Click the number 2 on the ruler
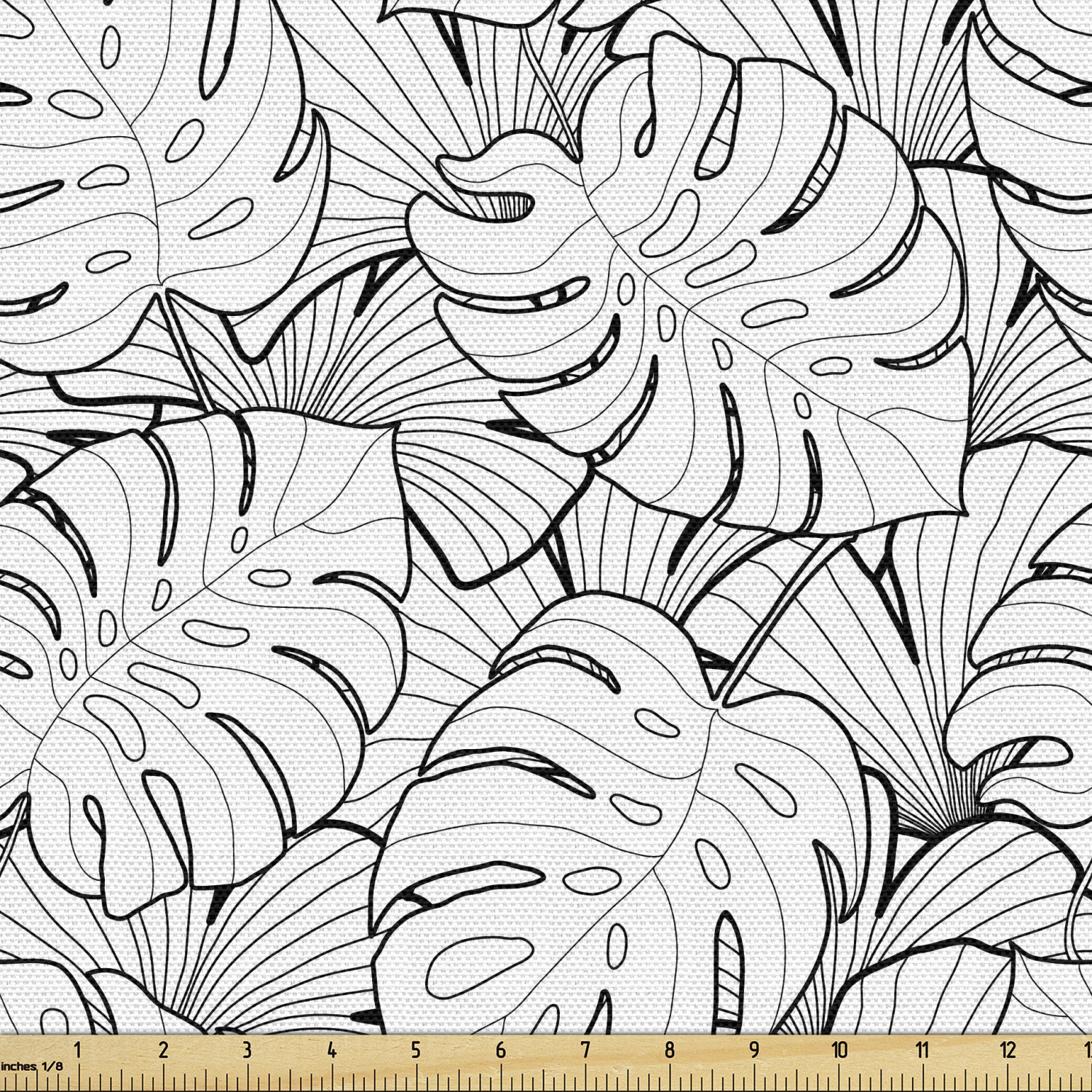 163,1051
